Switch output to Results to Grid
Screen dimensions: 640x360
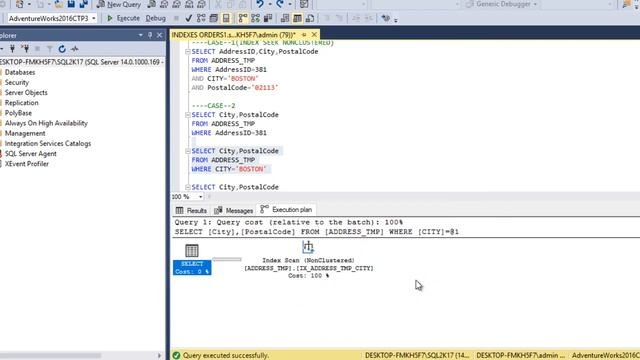[x=298, y=18]
